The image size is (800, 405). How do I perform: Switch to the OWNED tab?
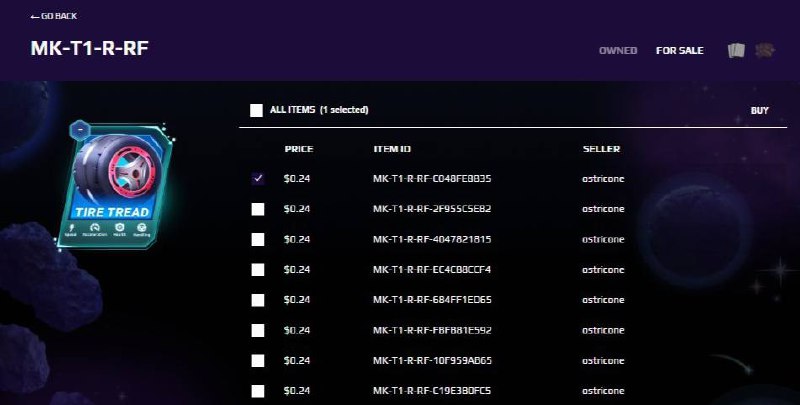(x=618, y=50)
